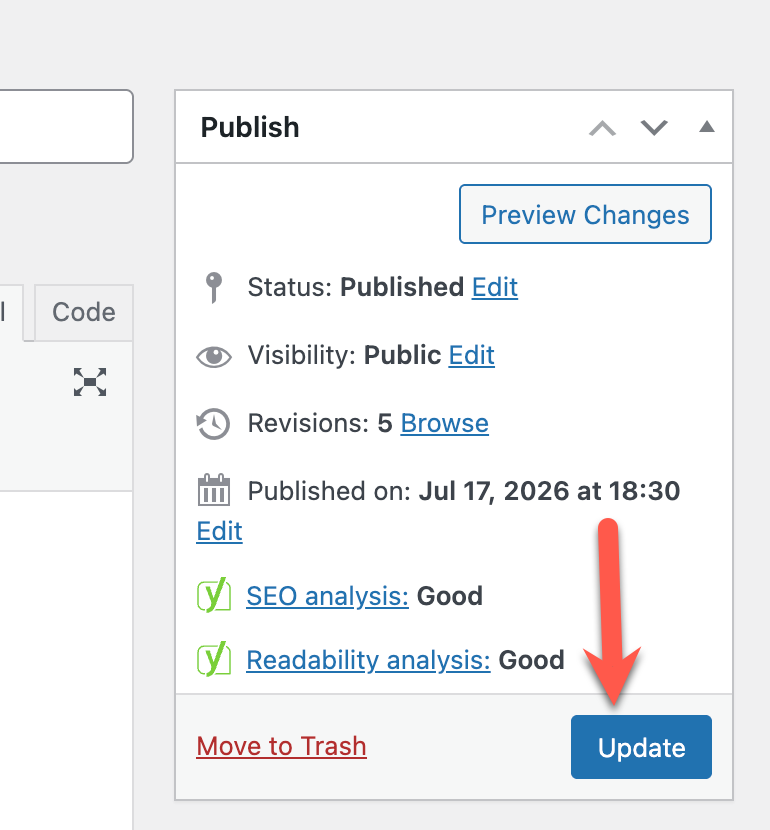Click the visibility eye icon
The image size is (770, 830).
pos(214,356)
